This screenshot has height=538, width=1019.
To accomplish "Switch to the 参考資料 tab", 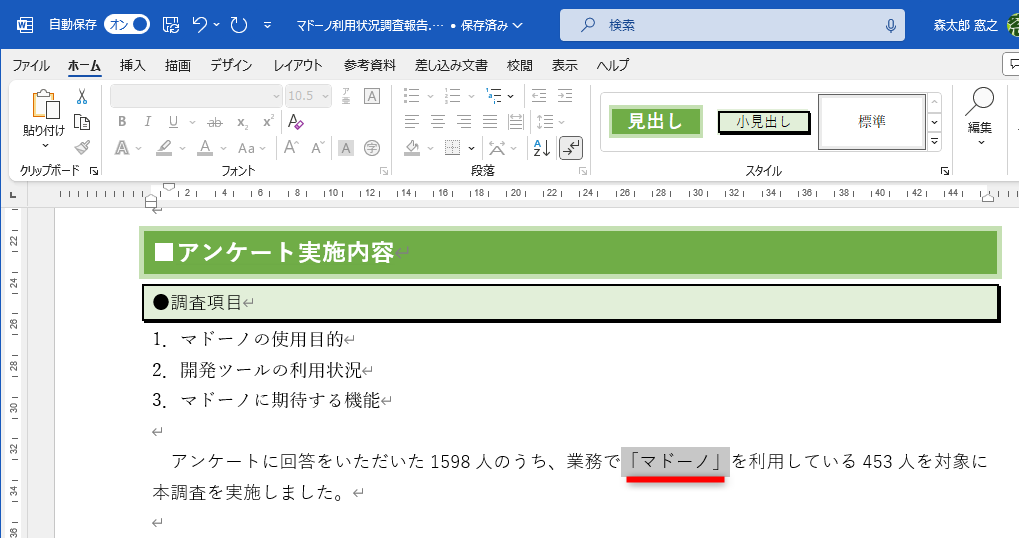I will 369,65.
